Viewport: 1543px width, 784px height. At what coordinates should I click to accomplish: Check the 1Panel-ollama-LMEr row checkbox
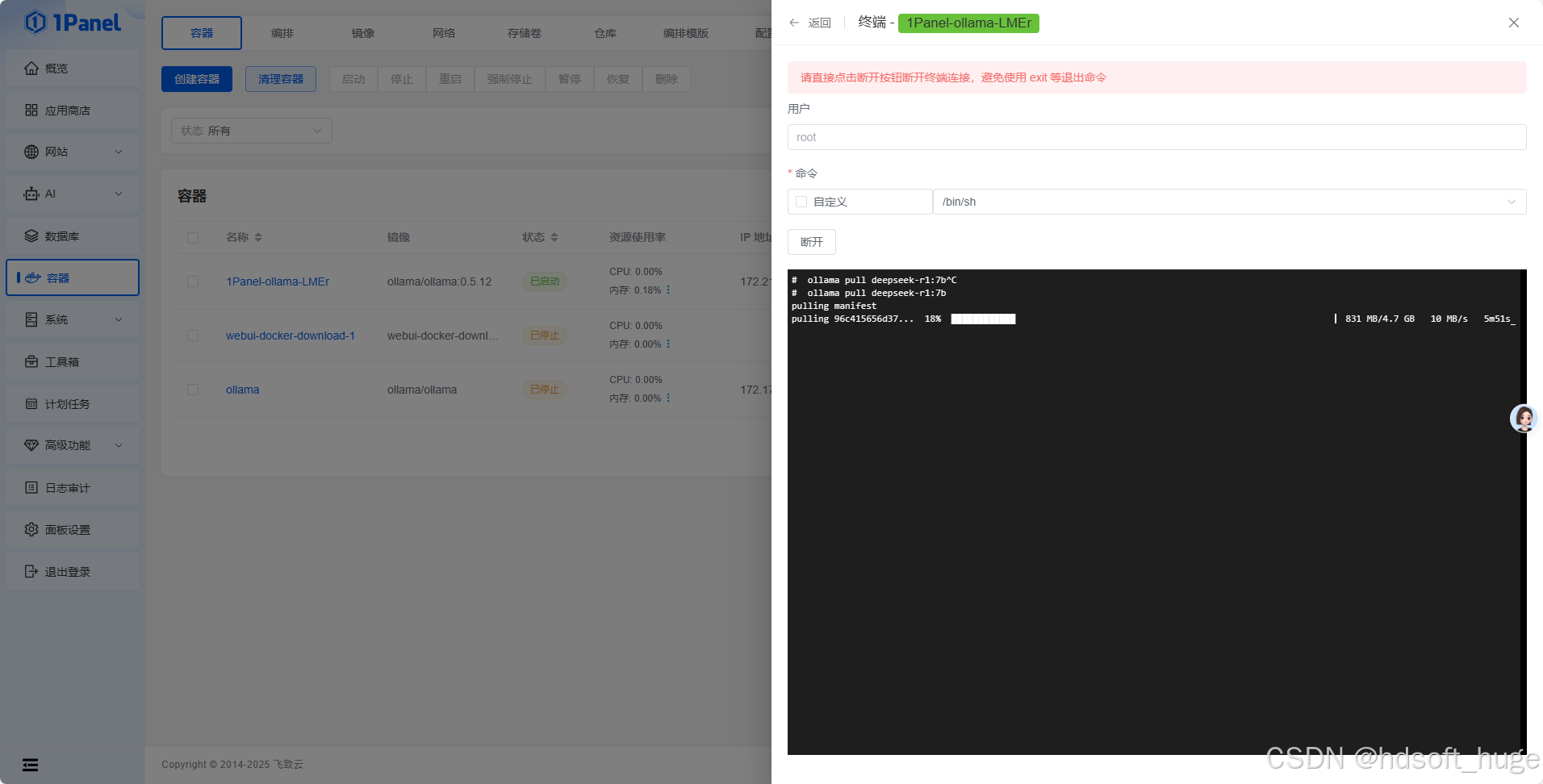pyautogui.click(x=193, y=281)
